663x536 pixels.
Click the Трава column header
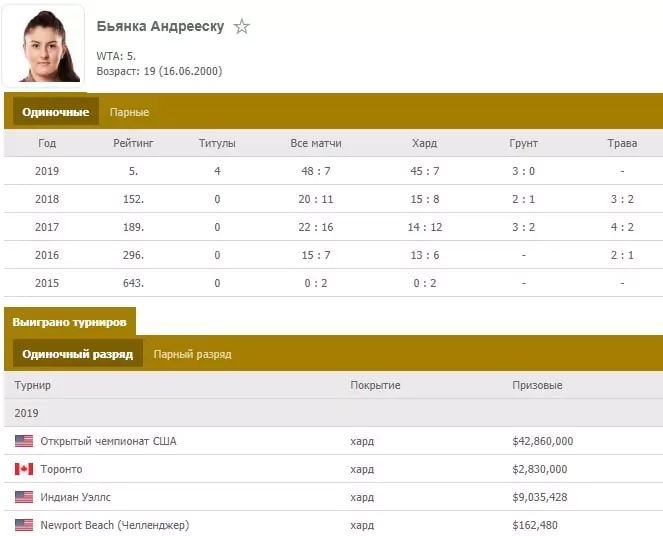point(622,143)
